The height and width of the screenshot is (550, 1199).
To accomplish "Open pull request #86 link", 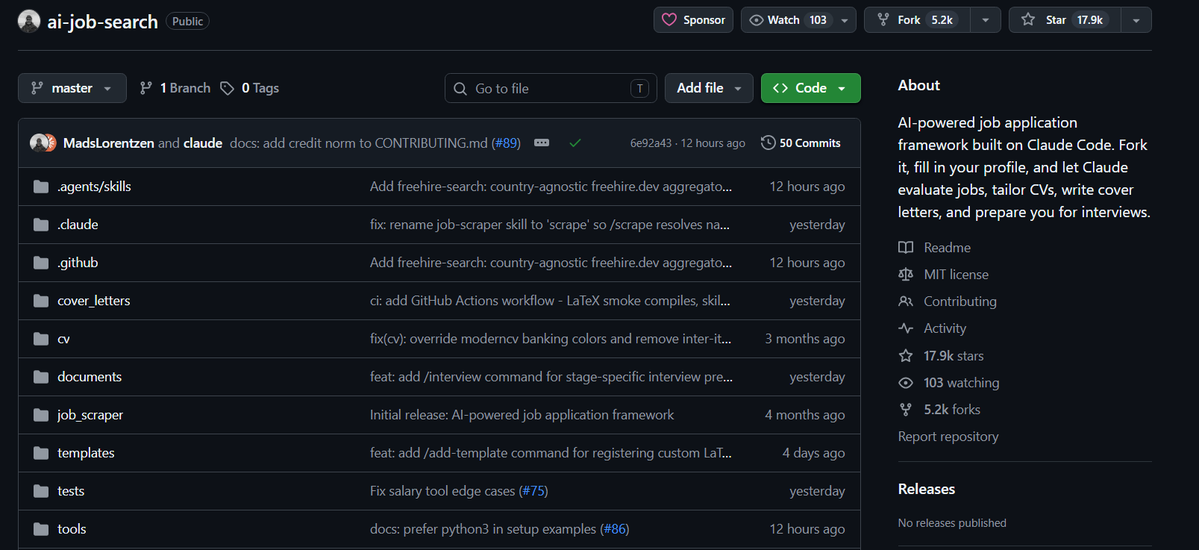I will tap(615, 529).
